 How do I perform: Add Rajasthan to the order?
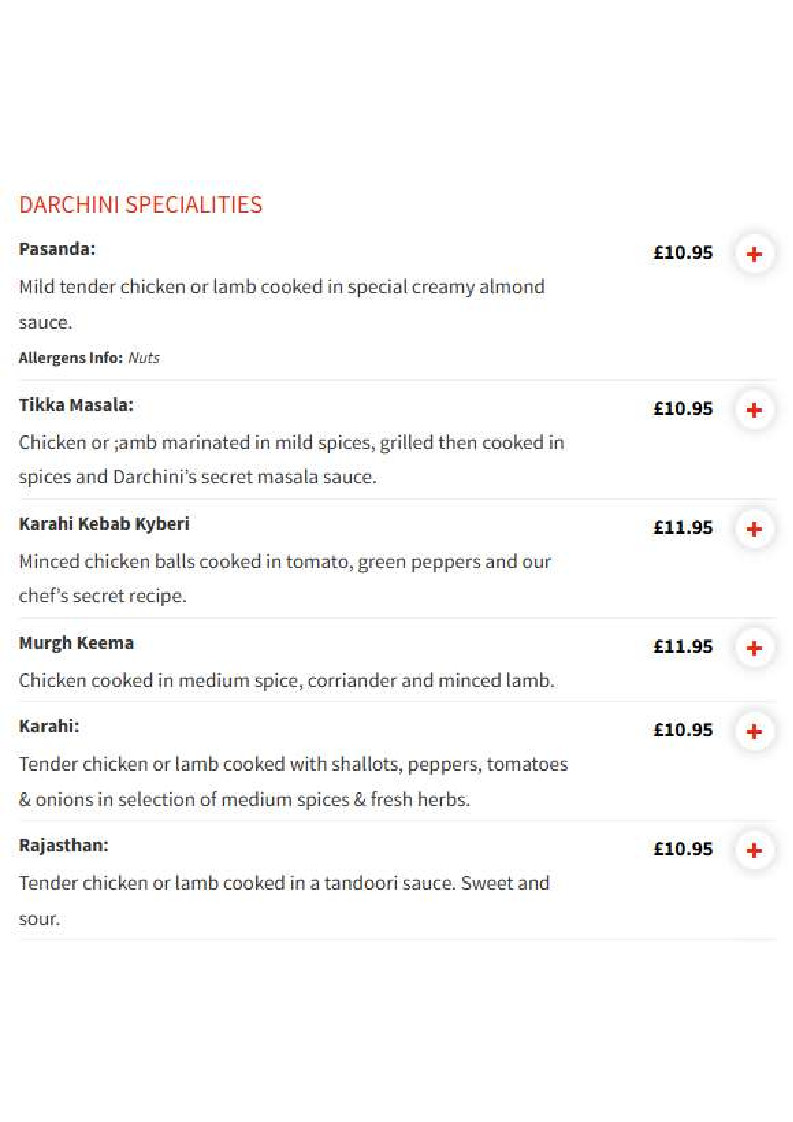754,850
